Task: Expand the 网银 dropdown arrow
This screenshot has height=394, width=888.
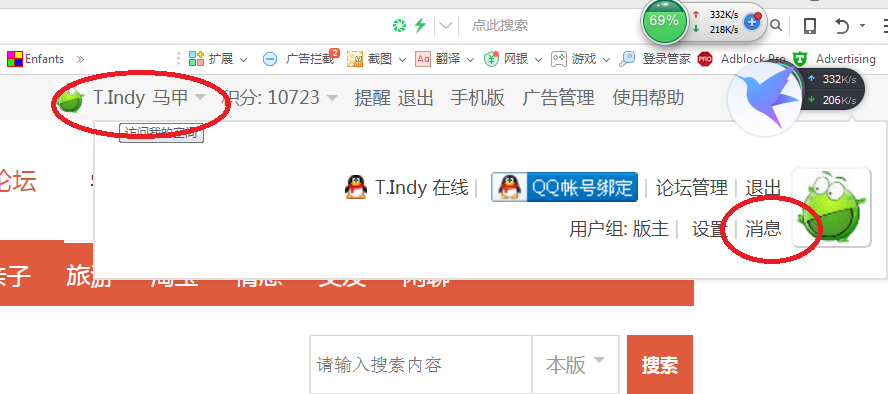Action: (538, 59)
